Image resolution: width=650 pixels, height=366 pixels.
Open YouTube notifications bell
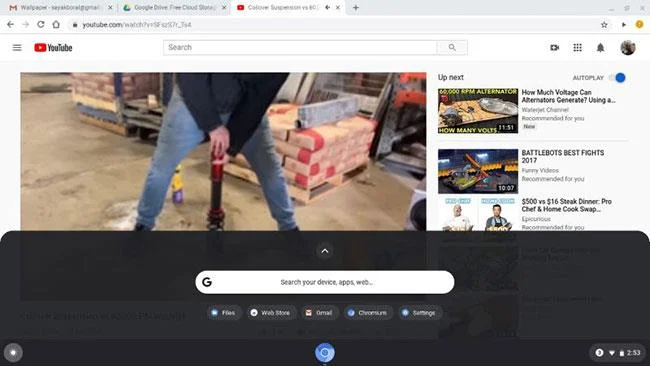pyautogui.click(x=600, y=48)
